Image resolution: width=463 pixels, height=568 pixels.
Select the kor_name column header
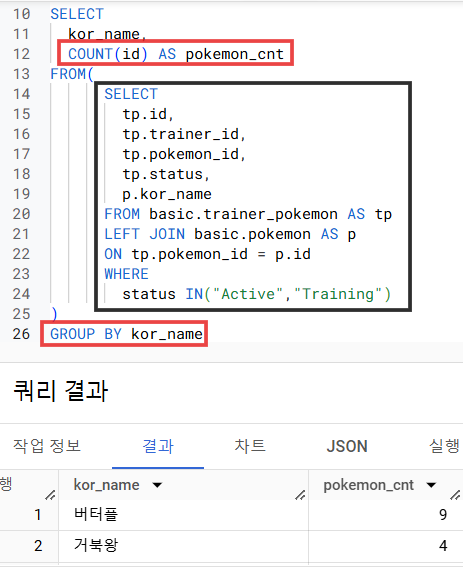pos(107,485)
